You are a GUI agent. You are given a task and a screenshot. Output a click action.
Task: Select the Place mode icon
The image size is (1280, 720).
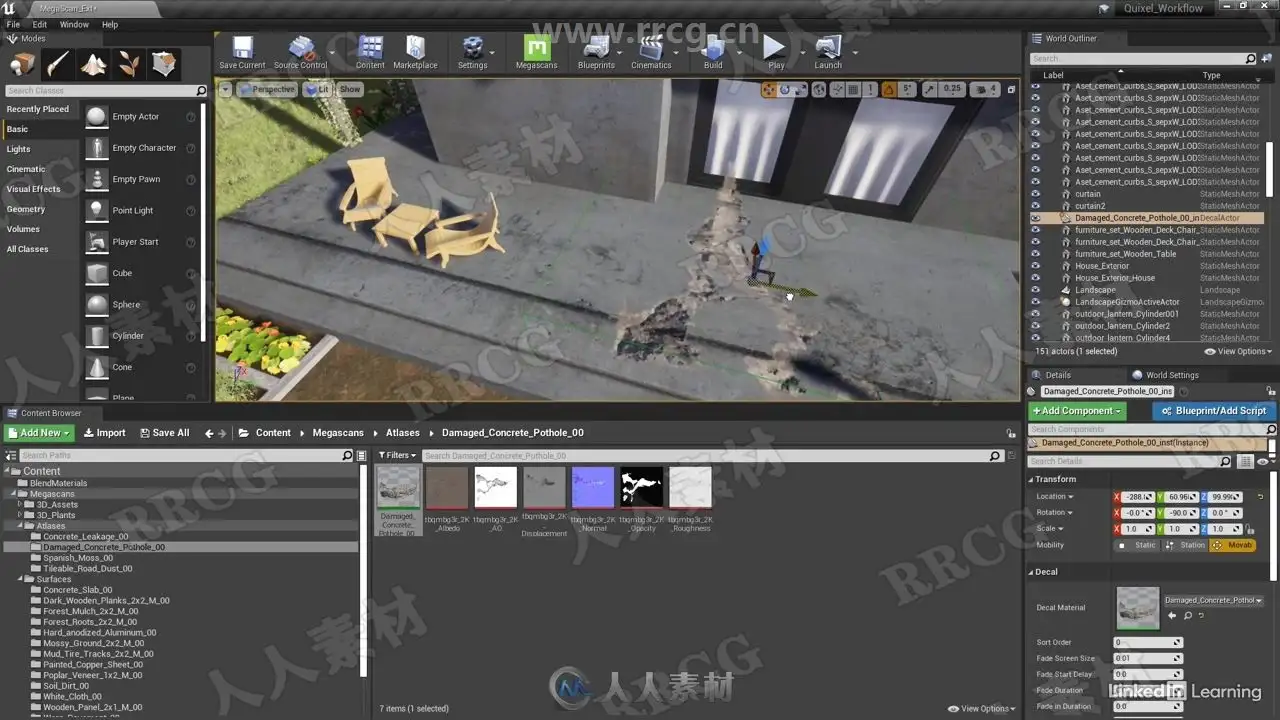(x=23, y=65)
